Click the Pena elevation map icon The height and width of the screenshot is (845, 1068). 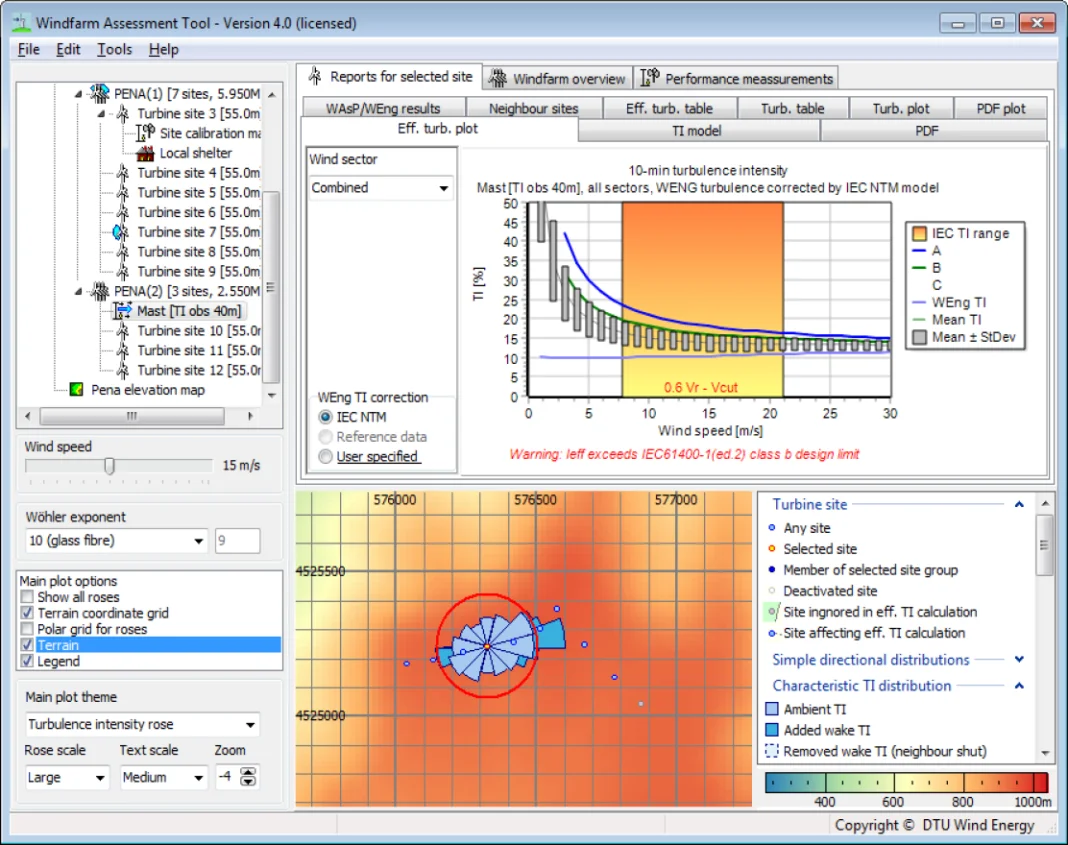click(x=77, y=390)
